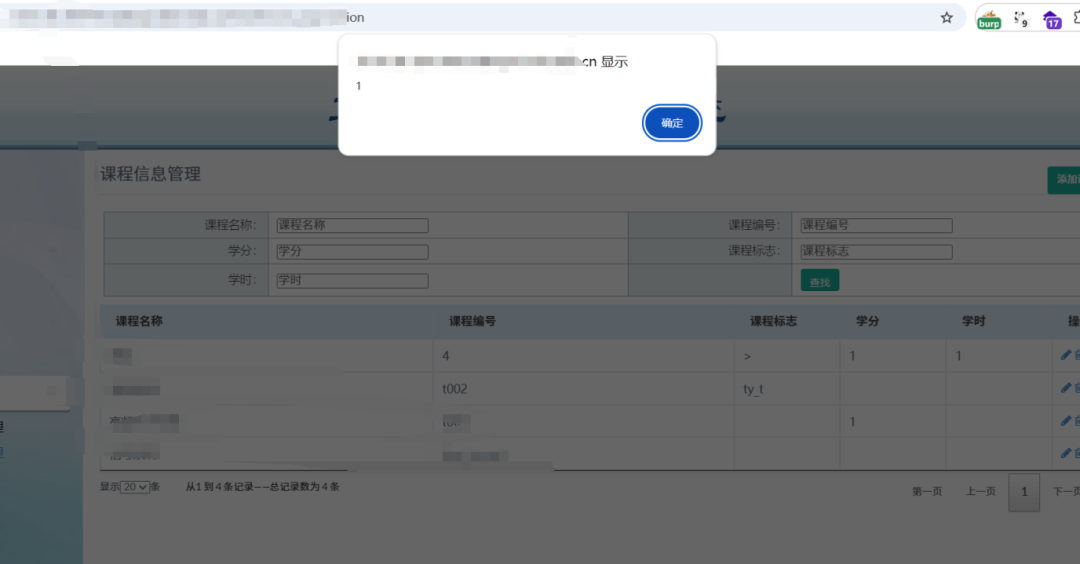The image size is (1080, 564).
Task: Focus the 课程名称 search field
Action: coord(352,225)
